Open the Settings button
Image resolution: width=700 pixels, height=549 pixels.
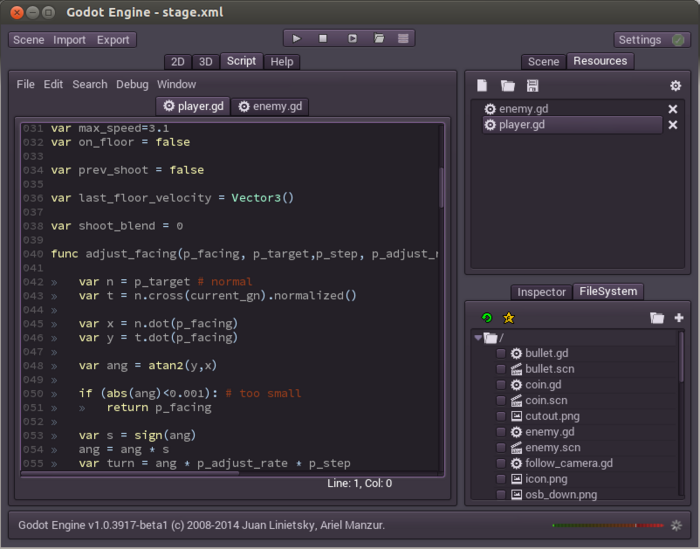[x=652, y=40]
